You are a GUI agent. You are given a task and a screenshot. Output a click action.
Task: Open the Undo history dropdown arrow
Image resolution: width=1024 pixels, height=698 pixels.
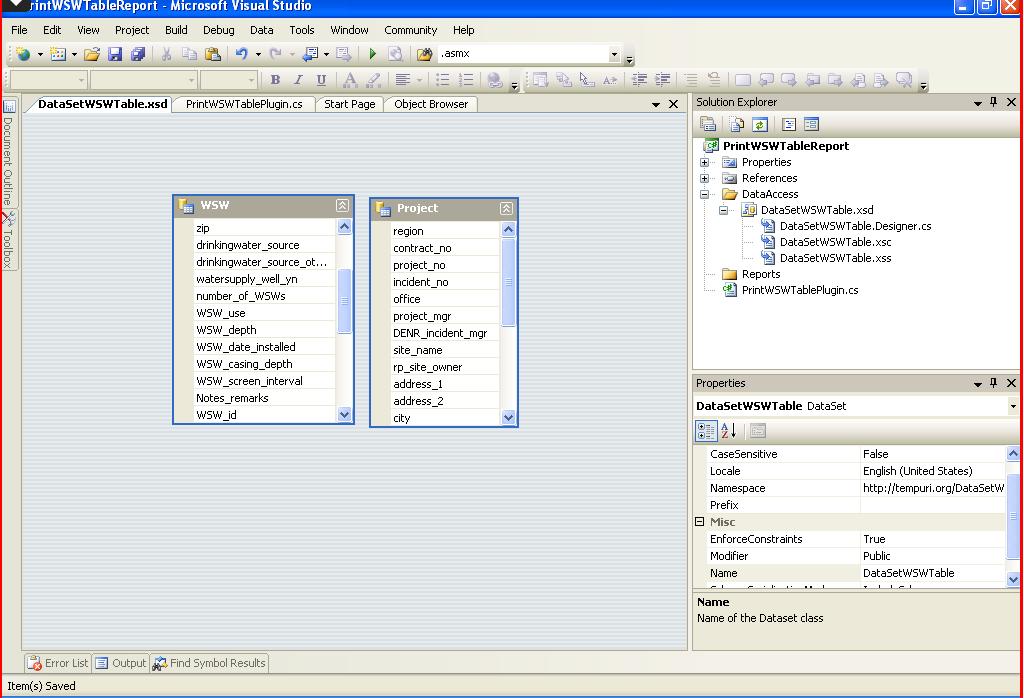pos(258,54)
